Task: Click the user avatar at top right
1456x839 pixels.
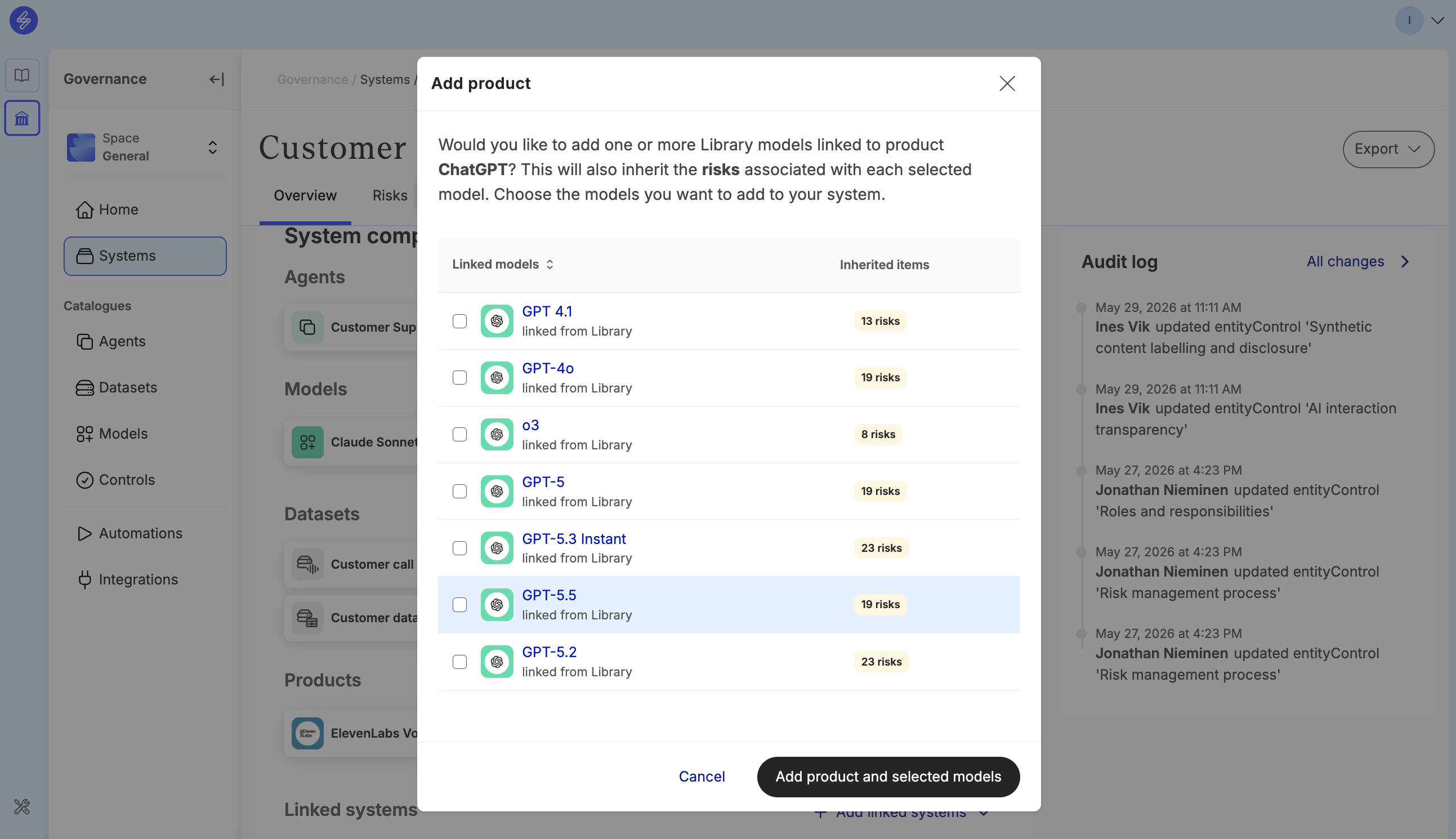Action: 1409,21
